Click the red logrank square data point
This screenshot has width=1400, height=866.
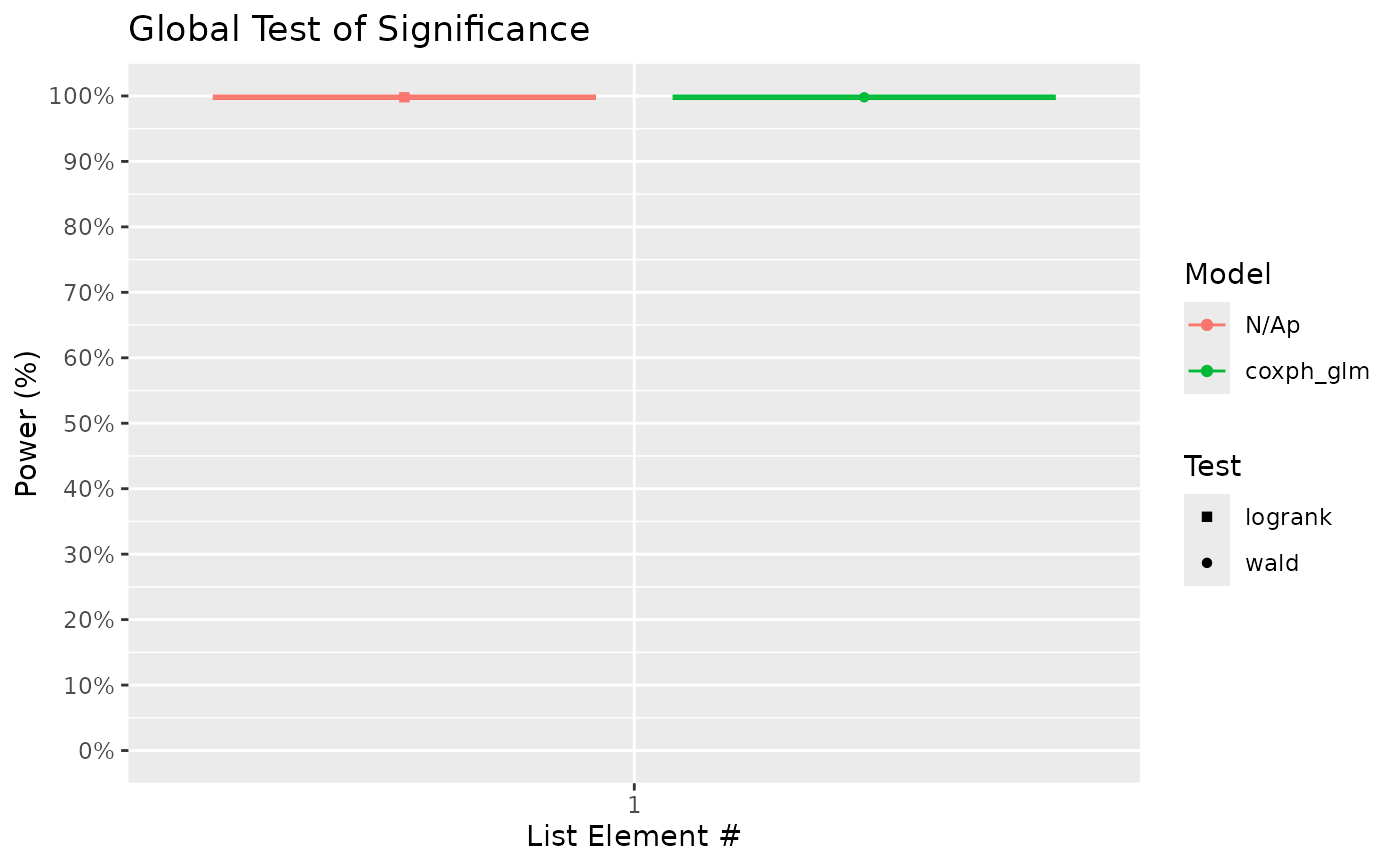click(x=404, y=97)
